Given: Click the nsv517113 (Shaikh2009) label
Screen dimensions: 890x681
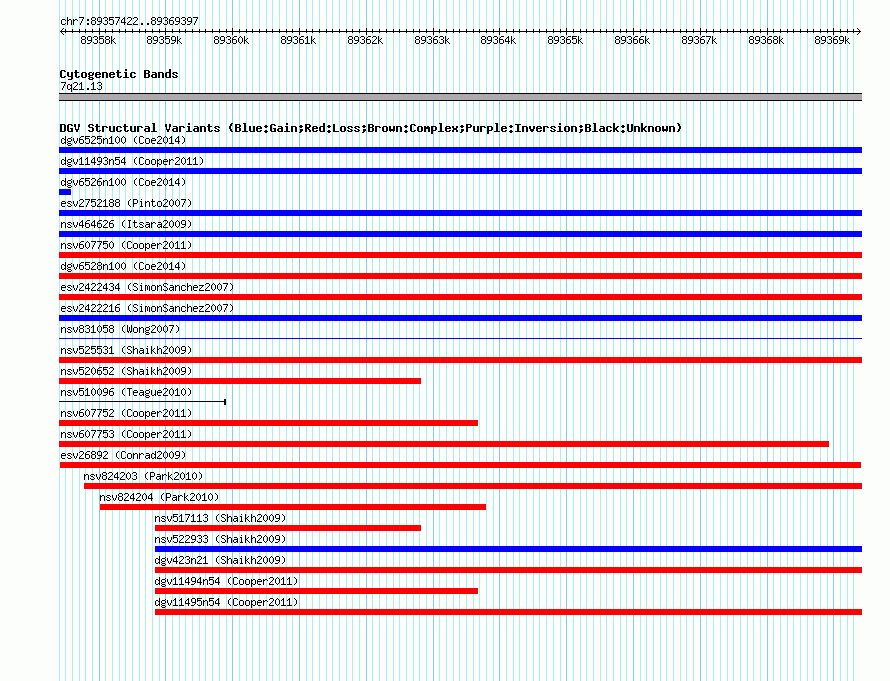Looking at the screenshot, I should [x=220, y=518].
